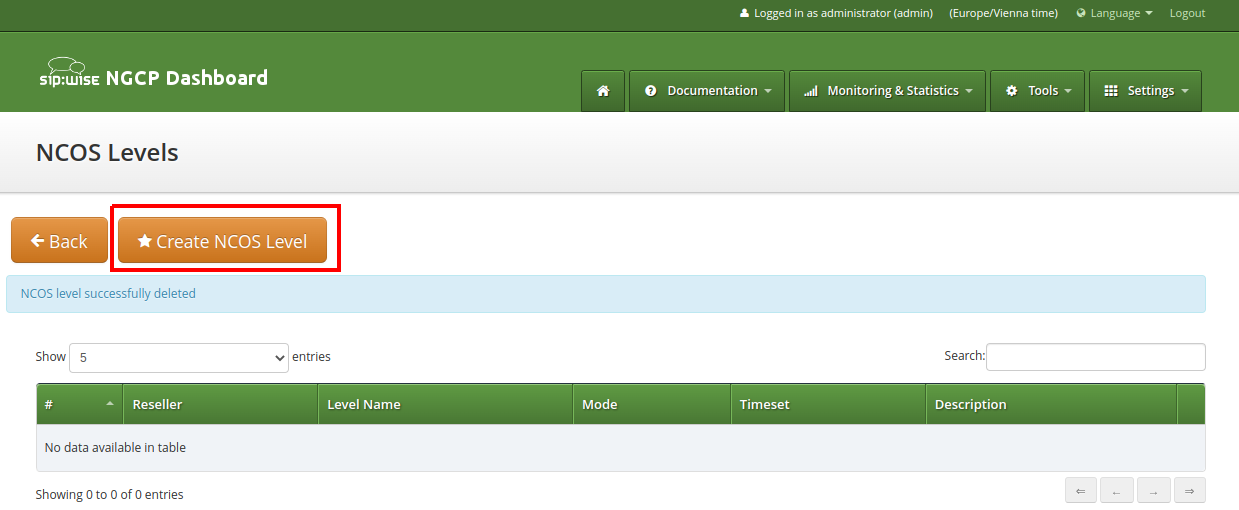Viewport: 1239px width, 510px height.
Task: Click Create NCOS Level button
Action: pos(222,241)
